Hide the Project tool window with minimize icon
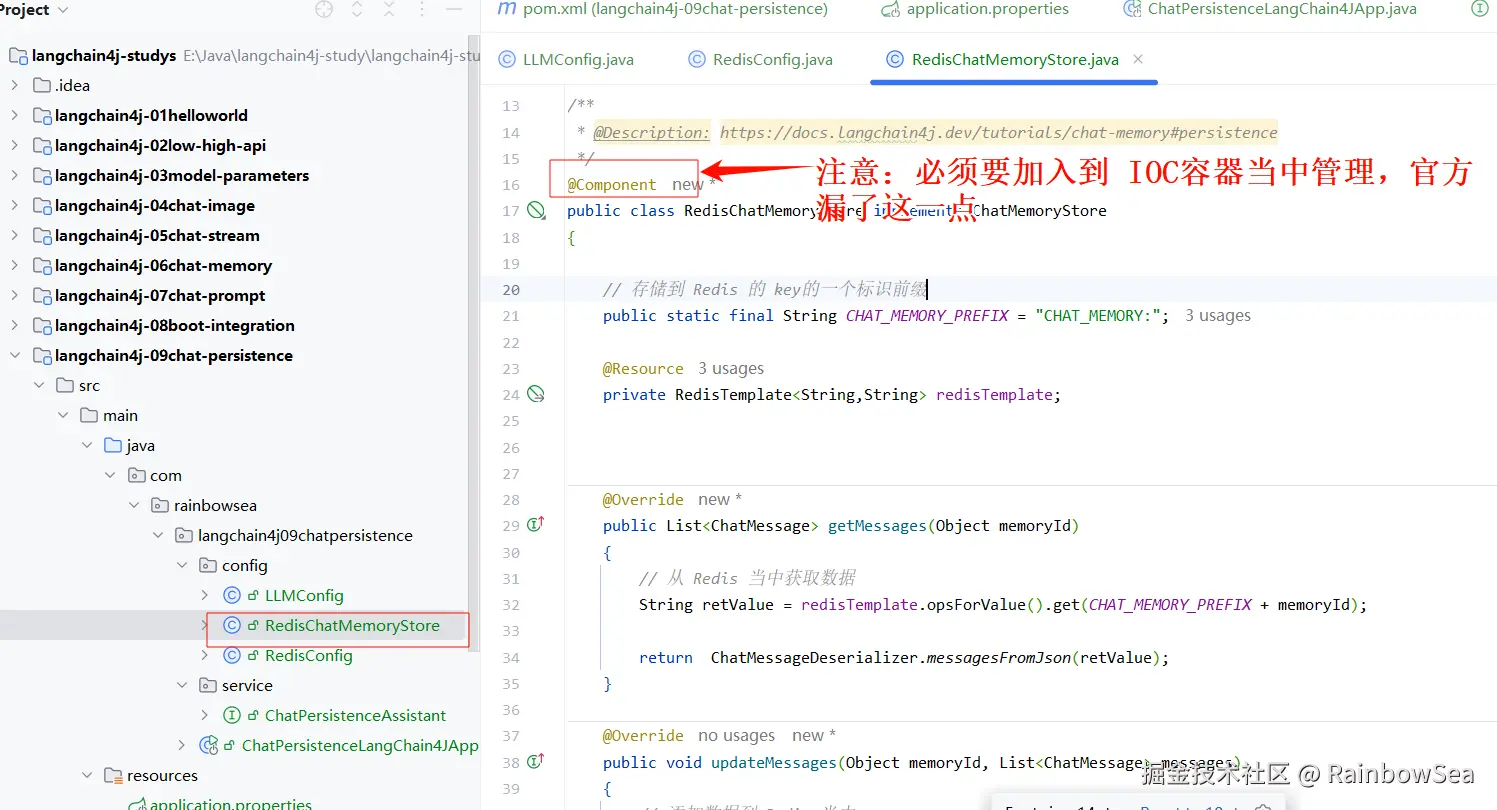The height and width of the screenshot is (810, 1497). coord(456,10)
